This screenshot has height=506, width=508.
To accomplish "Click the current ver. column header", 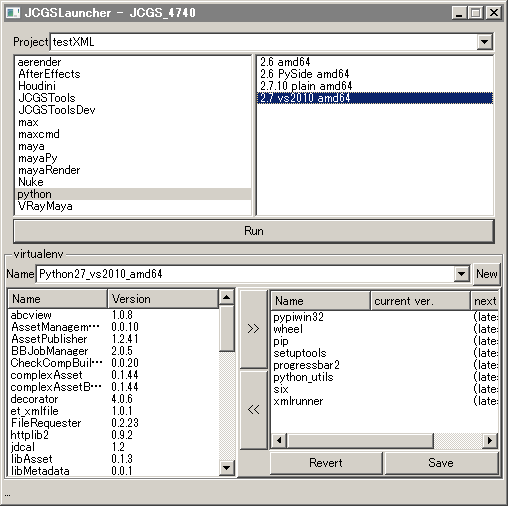I will click(420, 301).
